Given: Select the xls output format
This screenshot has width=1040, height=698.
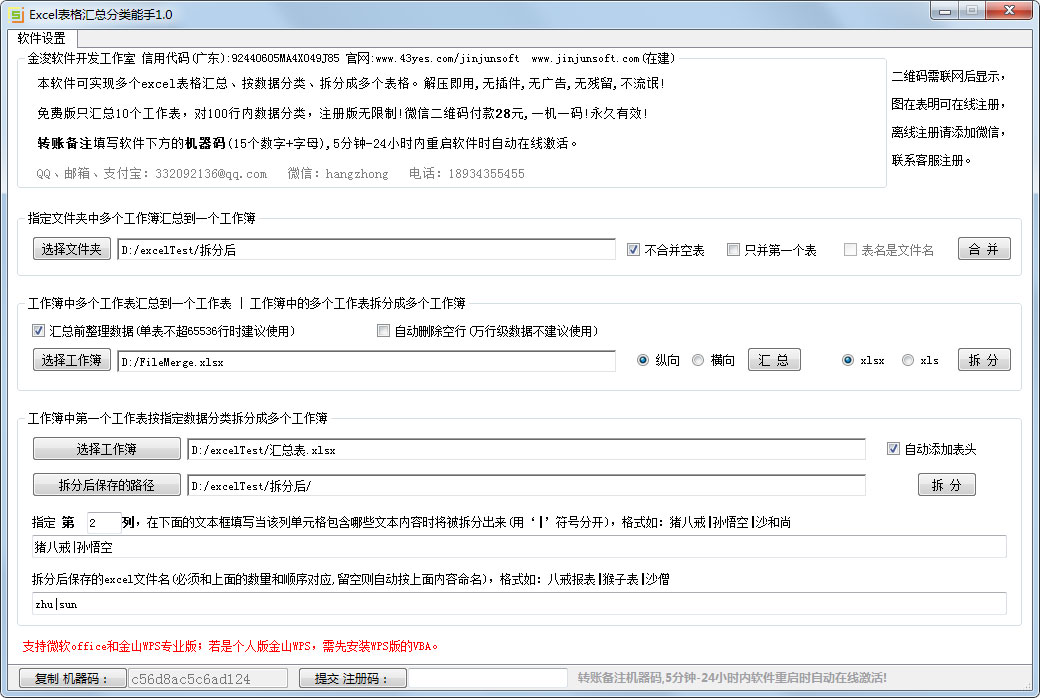Looking at the screenshot, I should point(908,362).
